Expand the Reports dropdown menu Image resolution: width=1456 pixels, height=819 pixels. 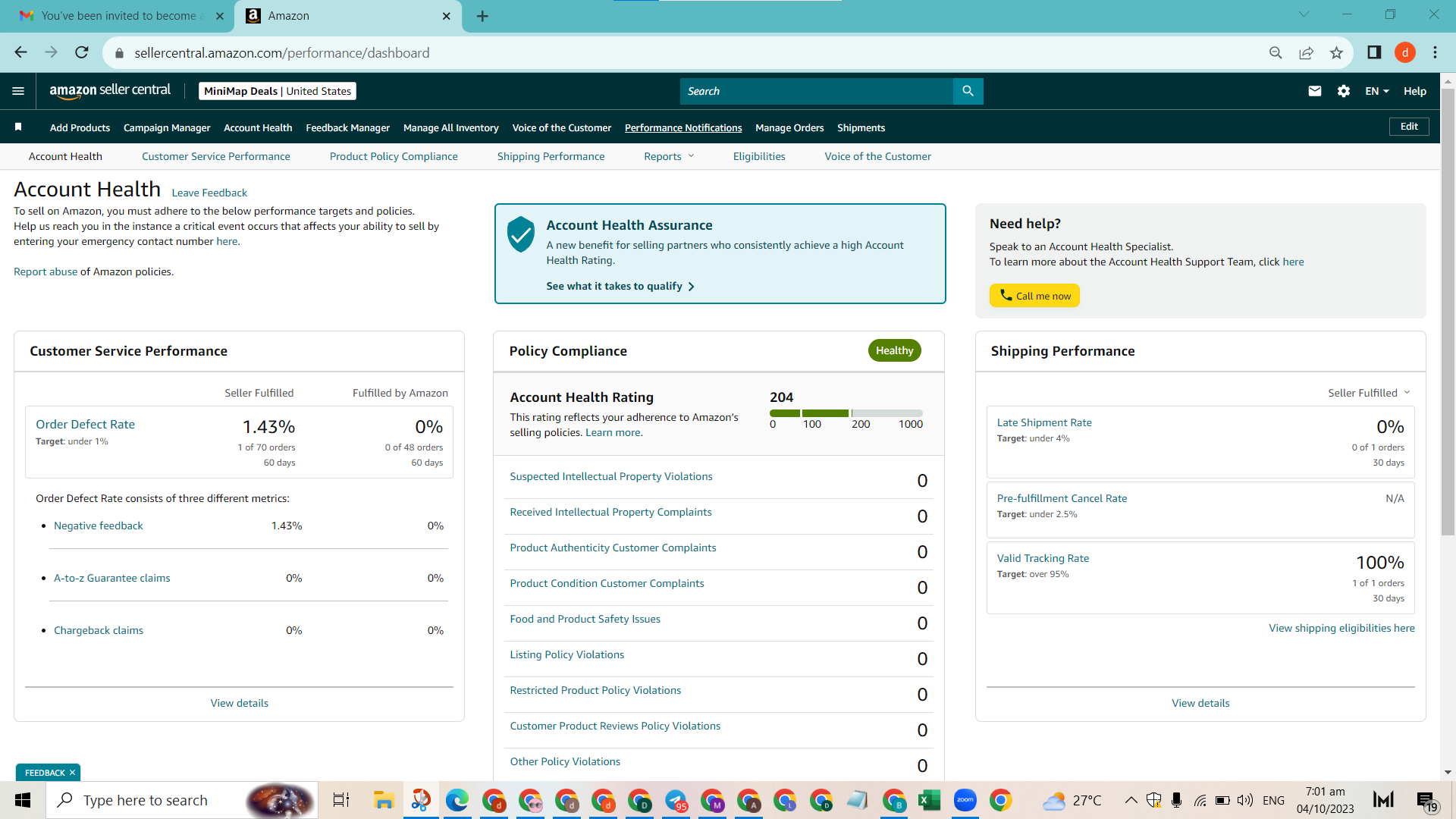tap(669, 156)
